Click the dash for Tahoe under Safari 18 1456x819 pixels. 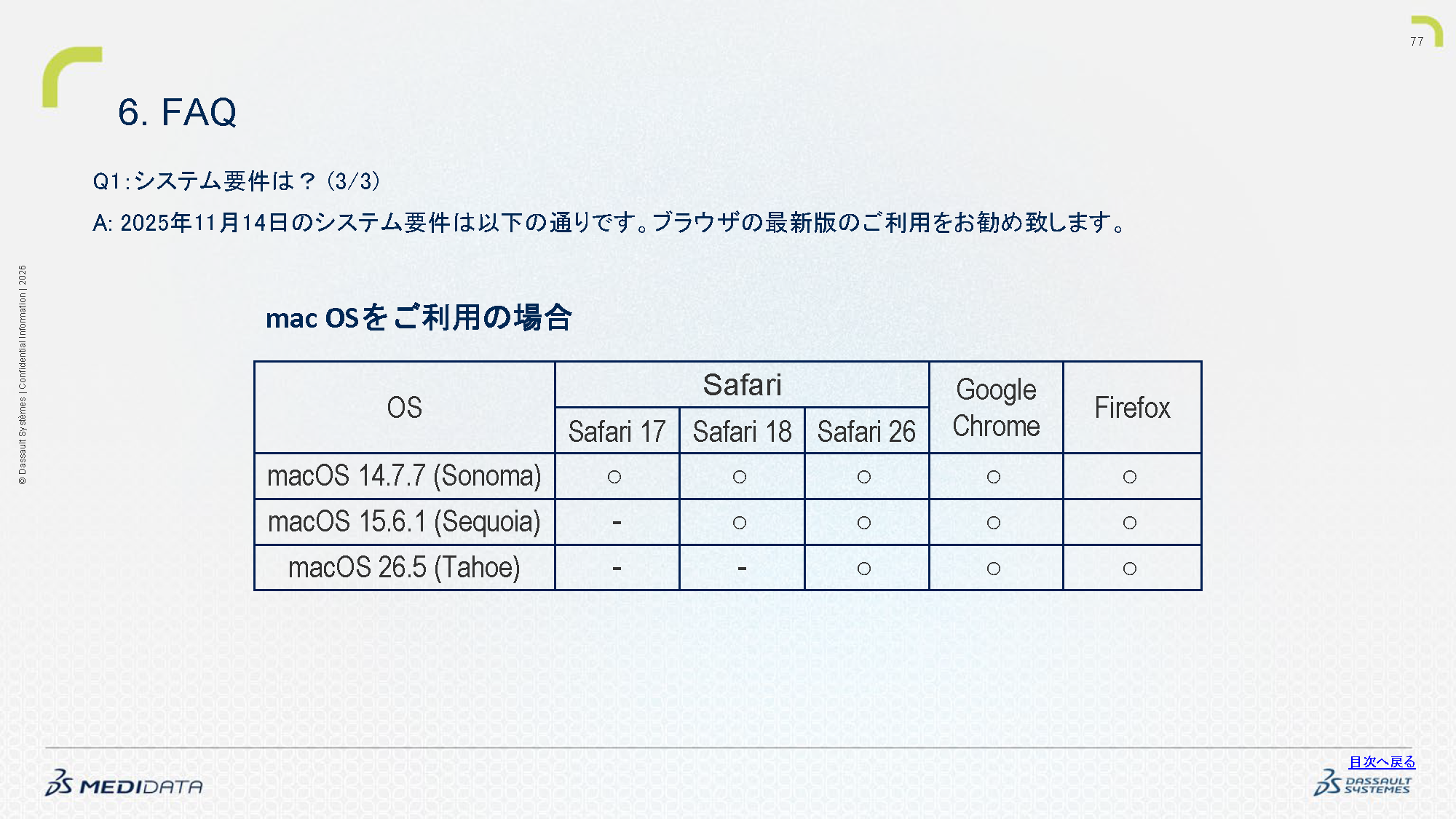(x=742, y=568)
